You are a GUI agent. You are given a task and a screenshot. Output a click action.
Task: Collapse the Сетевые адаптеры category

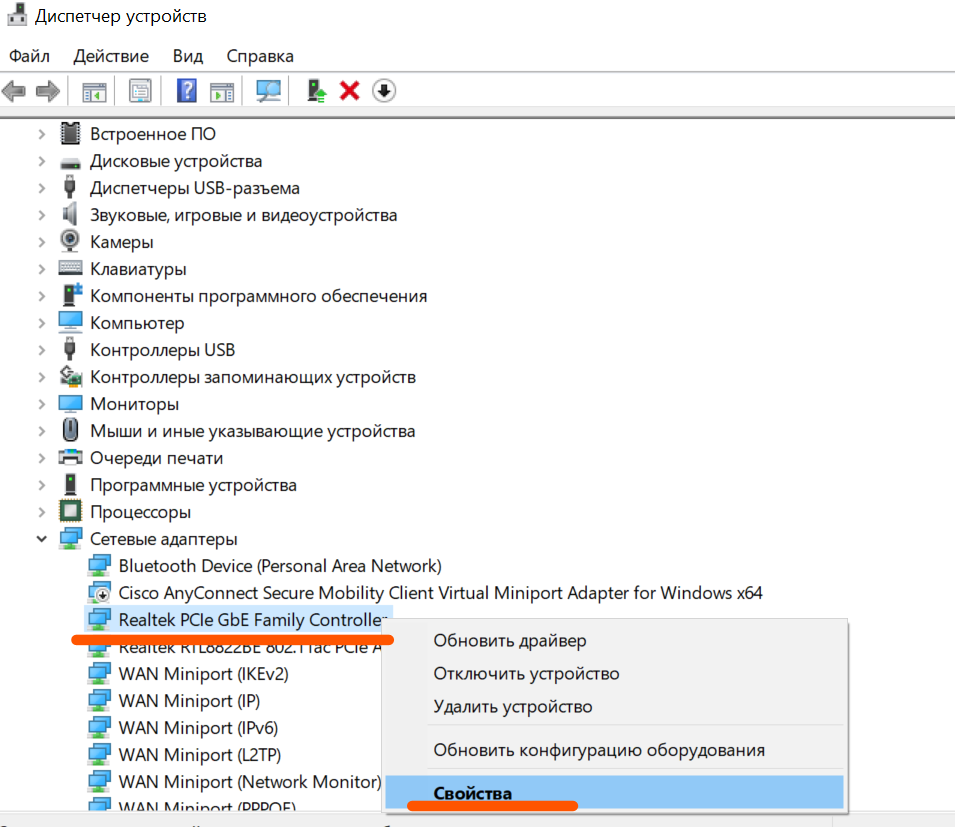point(41,539)
